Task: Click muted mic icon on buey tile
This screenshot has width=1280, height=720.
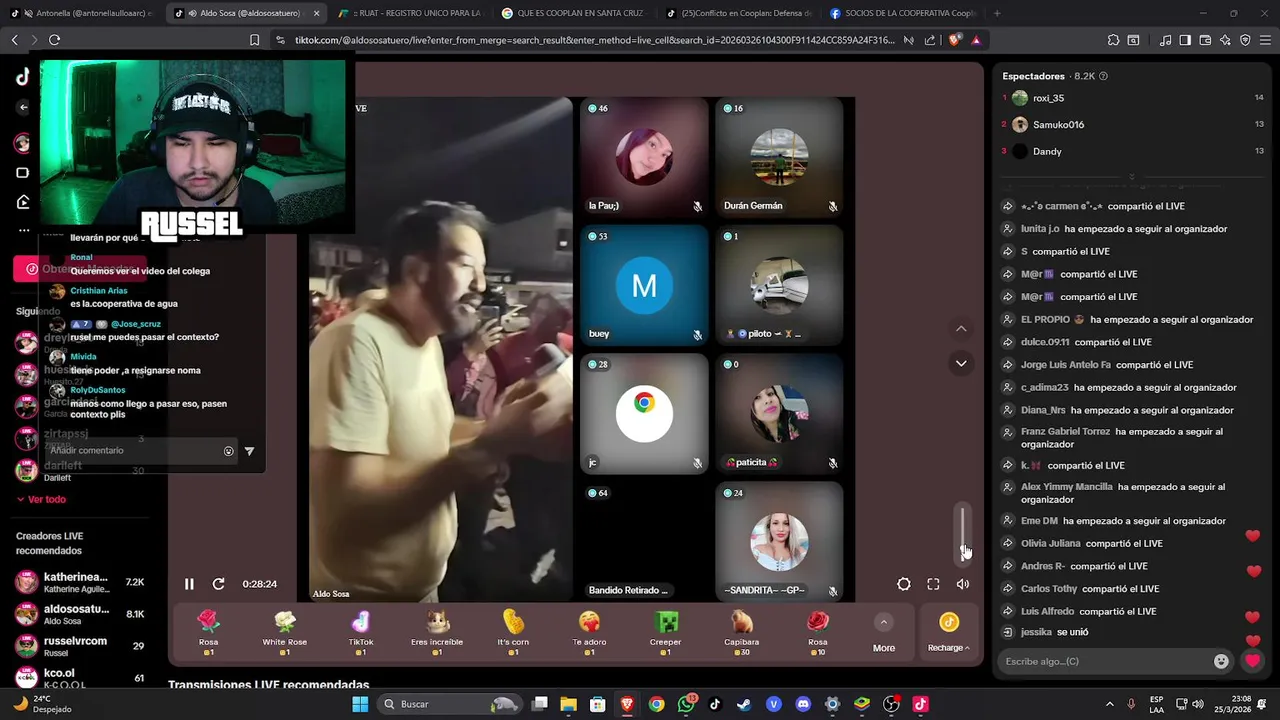Action: 697,334
